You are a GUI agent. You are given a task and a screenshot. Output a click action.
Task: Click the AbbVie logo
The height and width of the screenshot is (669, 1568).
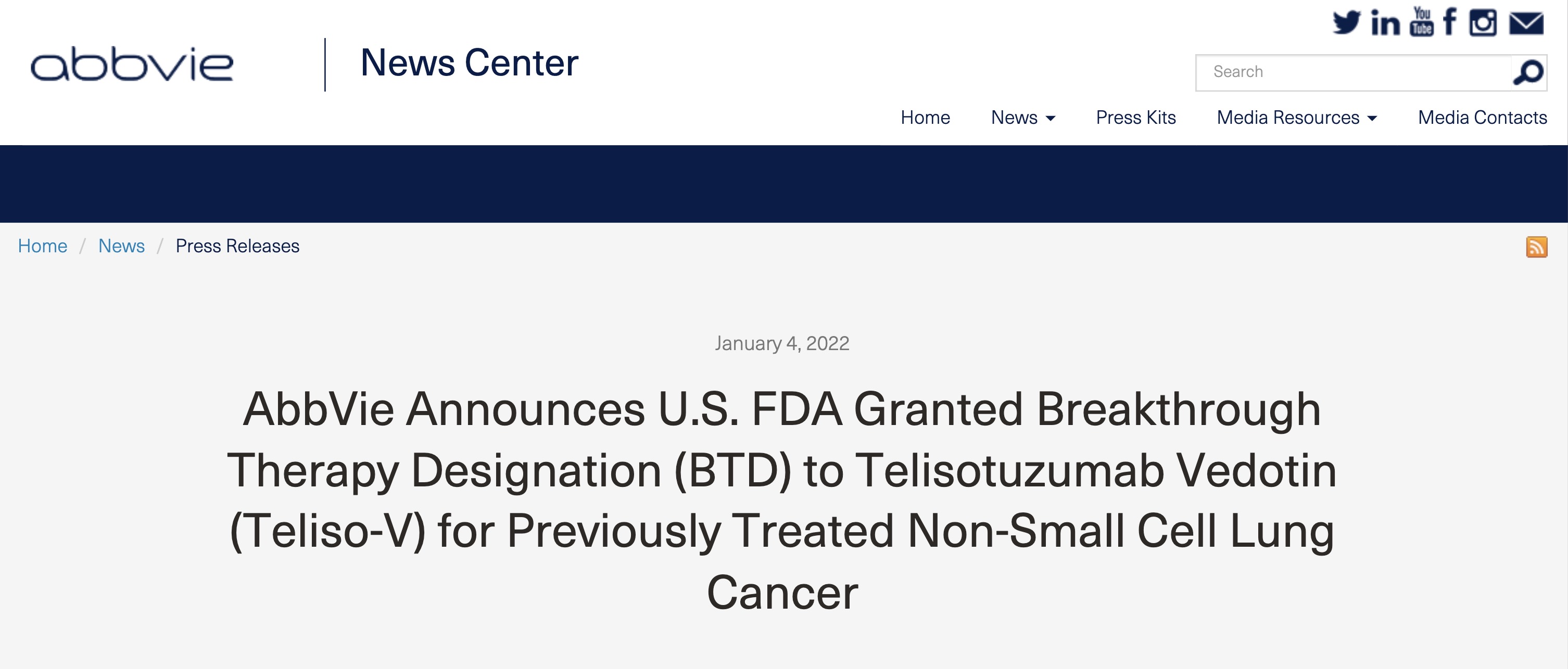click(x=133, y=66)
